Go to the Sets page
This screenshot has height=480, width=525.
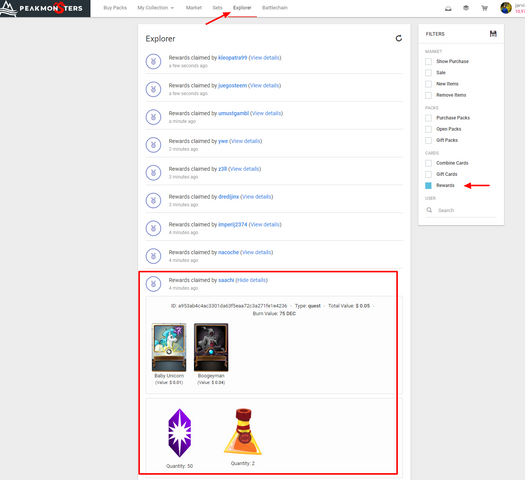pos(217,8)
